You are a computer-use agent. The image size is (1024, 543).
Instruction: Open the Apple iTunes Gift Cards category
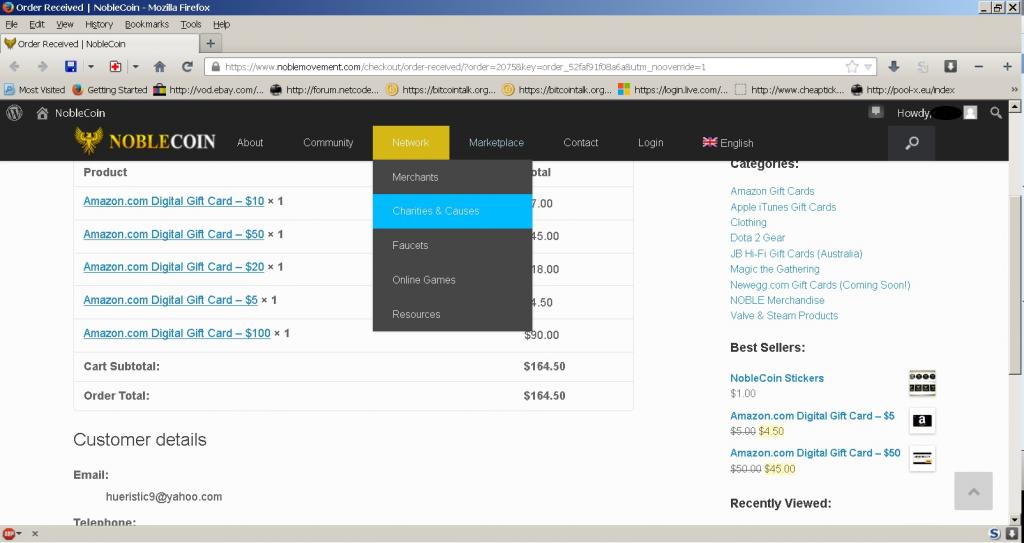[783, 207]
